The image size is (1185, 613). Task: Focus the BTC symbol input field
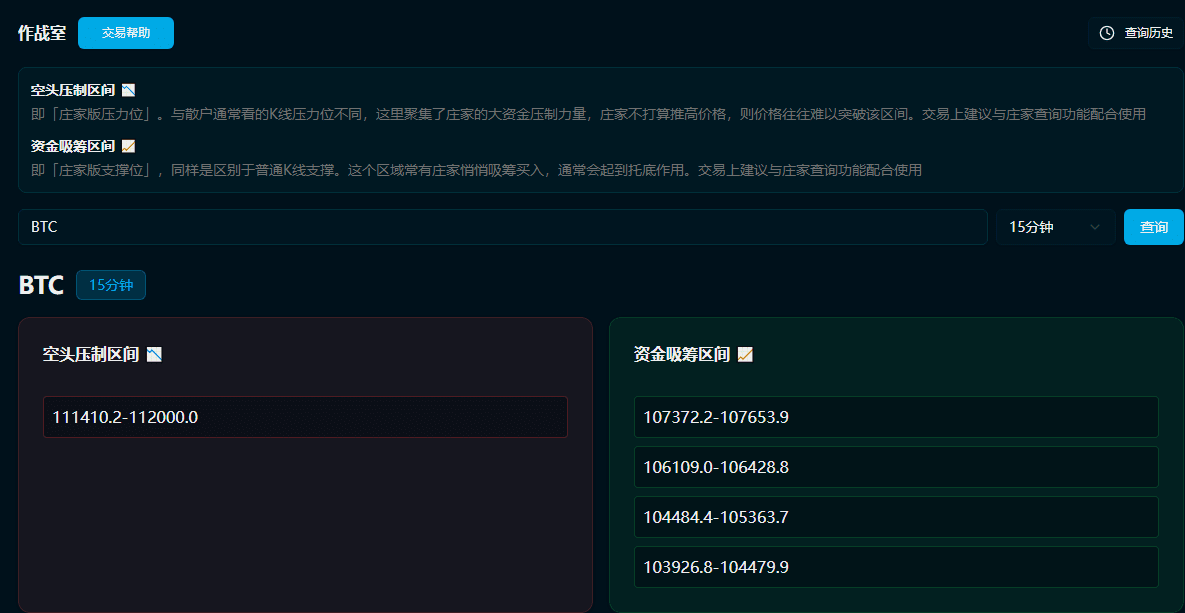click(502, 227)
